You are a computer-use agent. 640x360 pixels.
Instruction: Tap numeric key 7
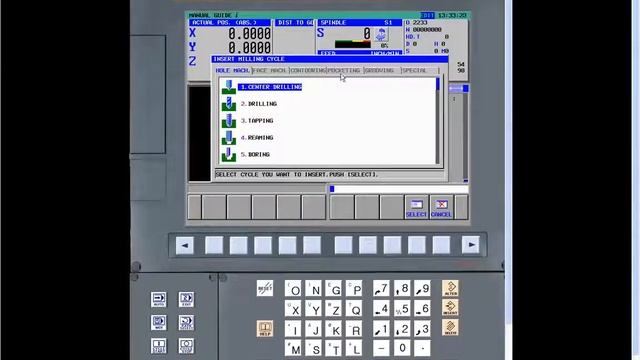tap(381, 288)
